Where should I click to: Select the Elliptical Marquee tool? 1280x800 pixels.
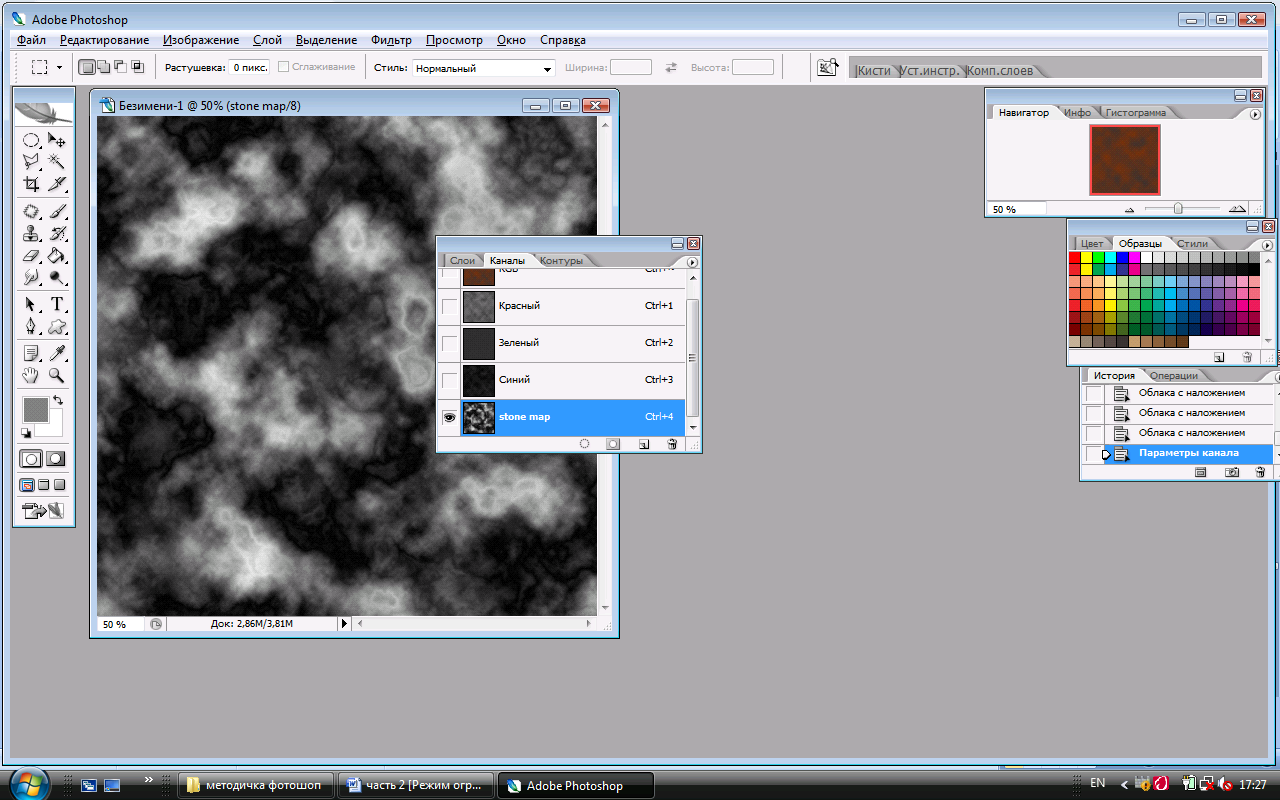tap(31, 141)
